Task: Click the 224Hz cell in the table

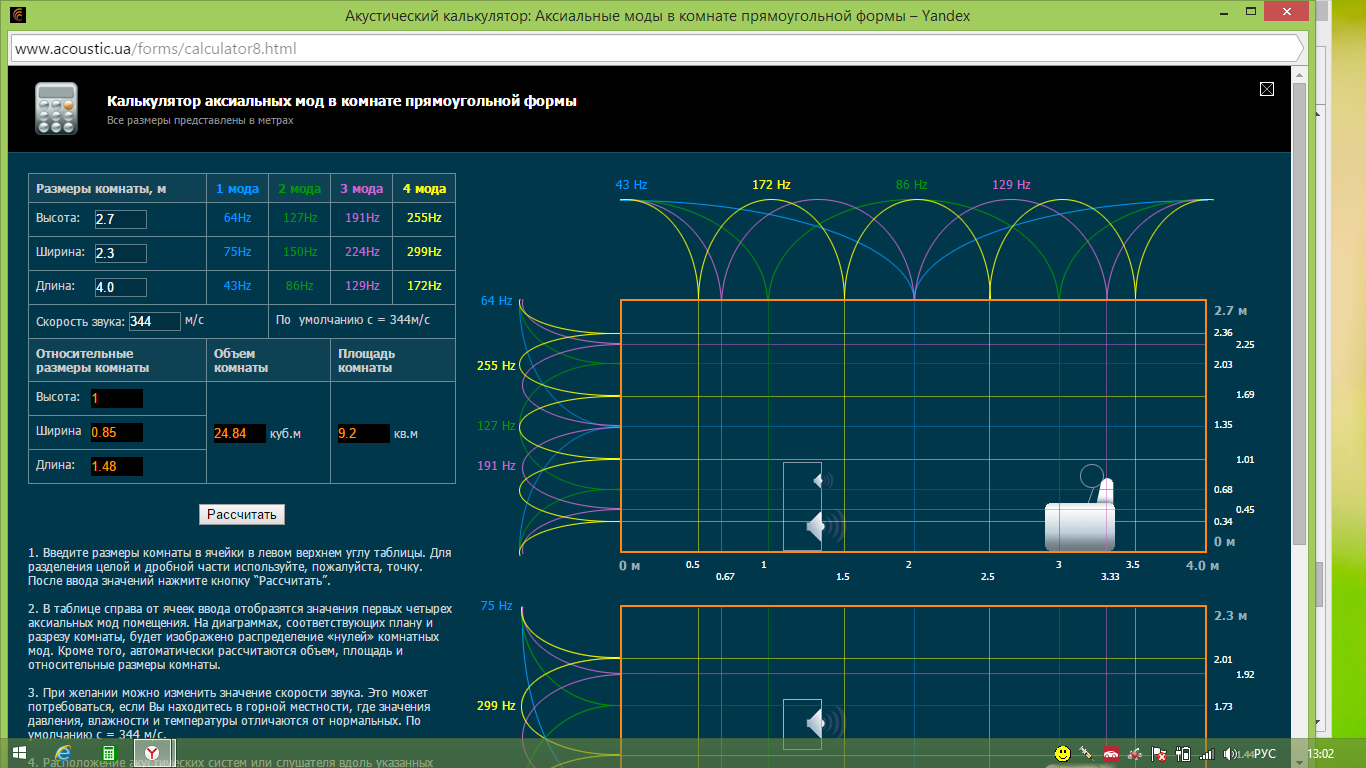Action: click(x=361, y=252)
